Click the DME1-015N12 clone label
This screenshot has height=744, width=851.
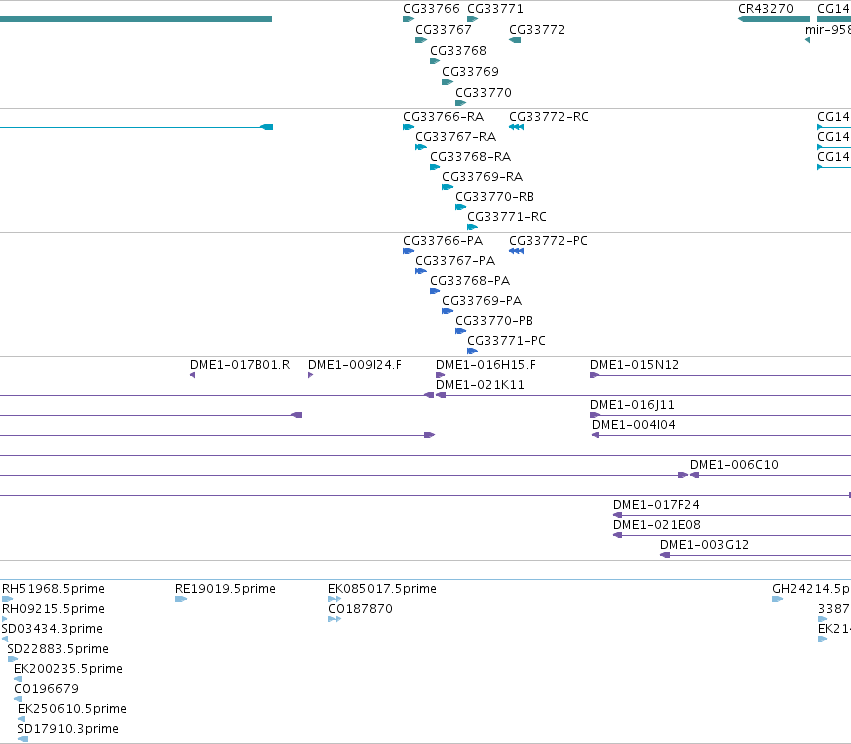tap(634, 365)
